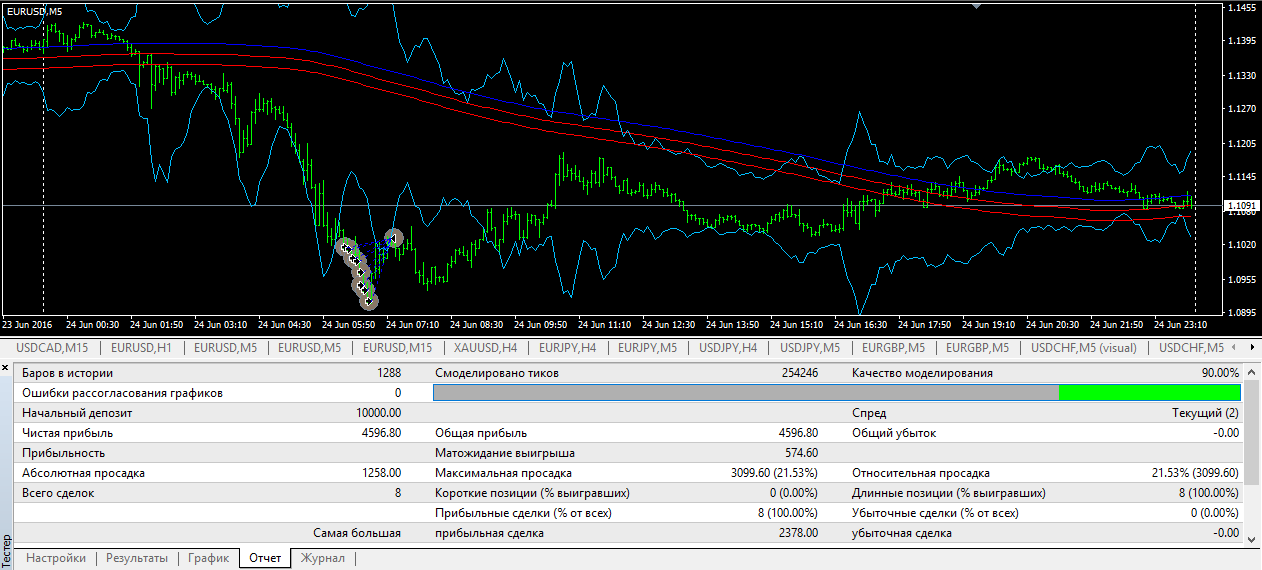Open the EURJPY,H4 chart tab
This screenshot has height=570, width=1262.
coord(567,348)
